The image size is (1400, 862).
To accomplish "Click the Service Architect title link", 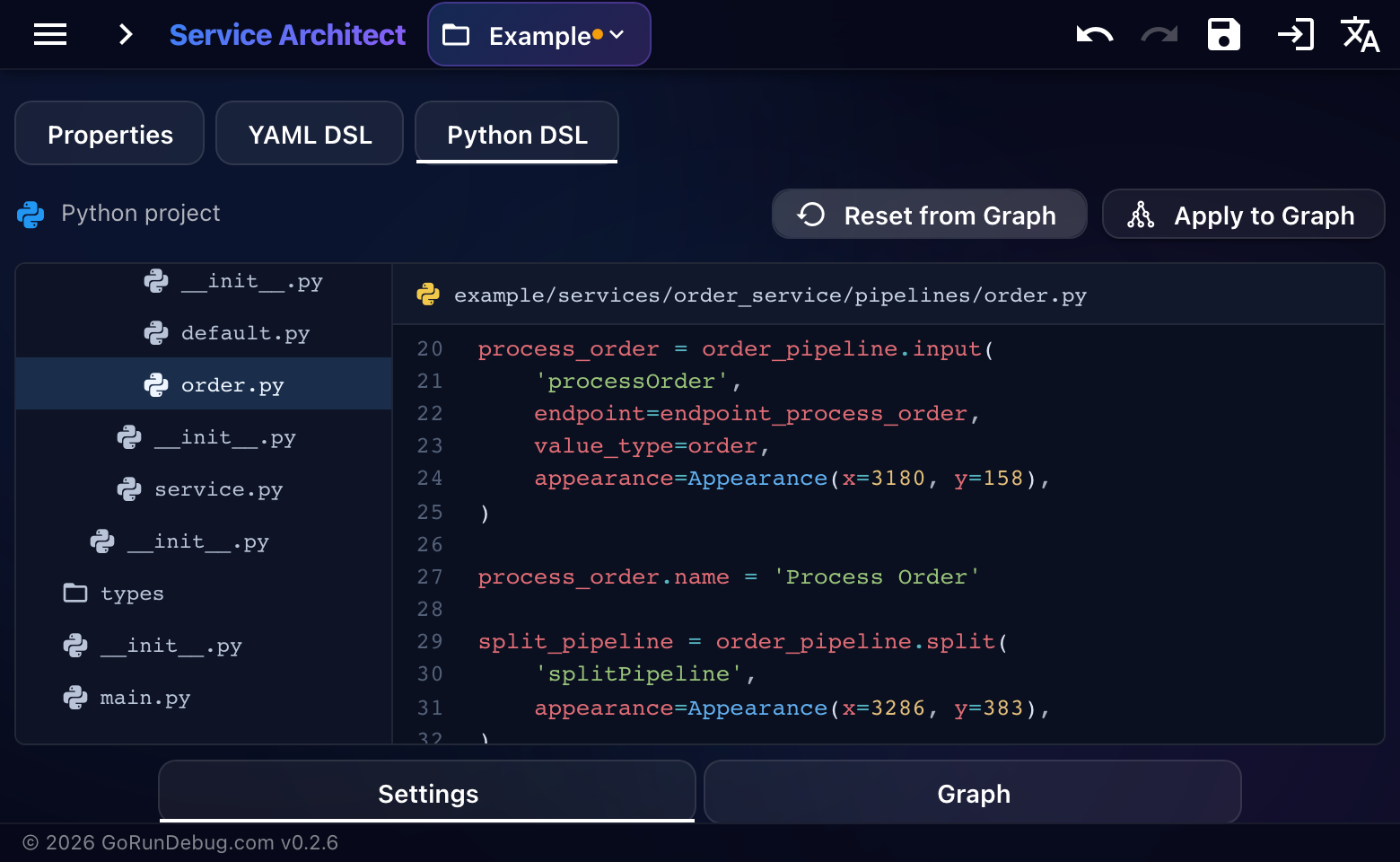I will tap(287, 35).
